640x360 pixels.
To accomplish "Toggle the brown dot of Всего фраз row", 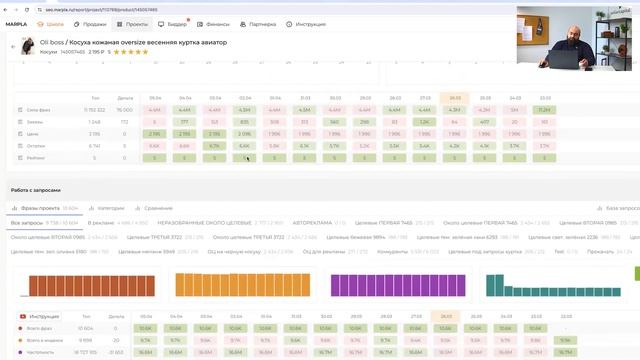I will [x=20, y=328].
